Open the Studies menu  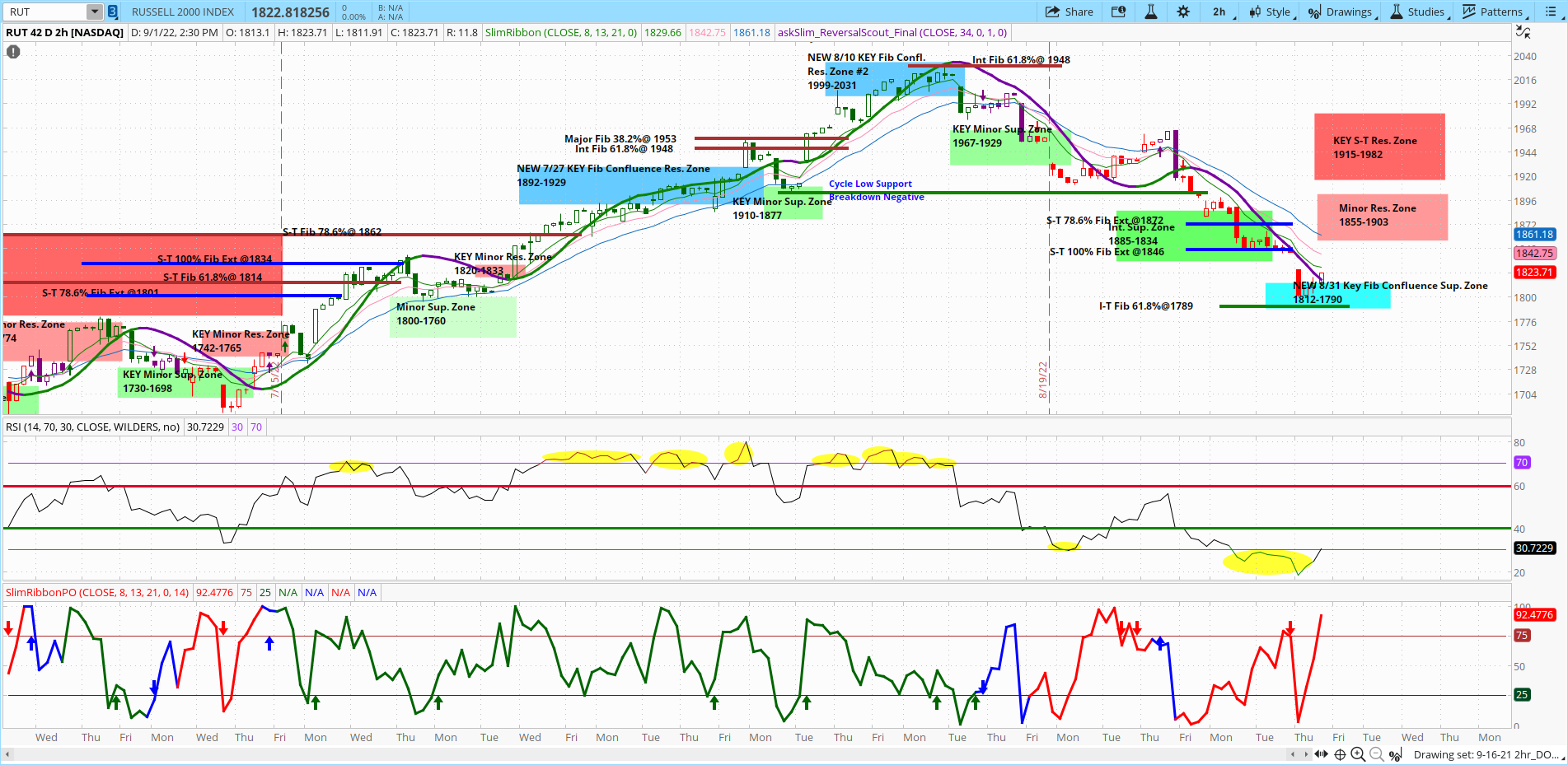[x=1418, y=12]
